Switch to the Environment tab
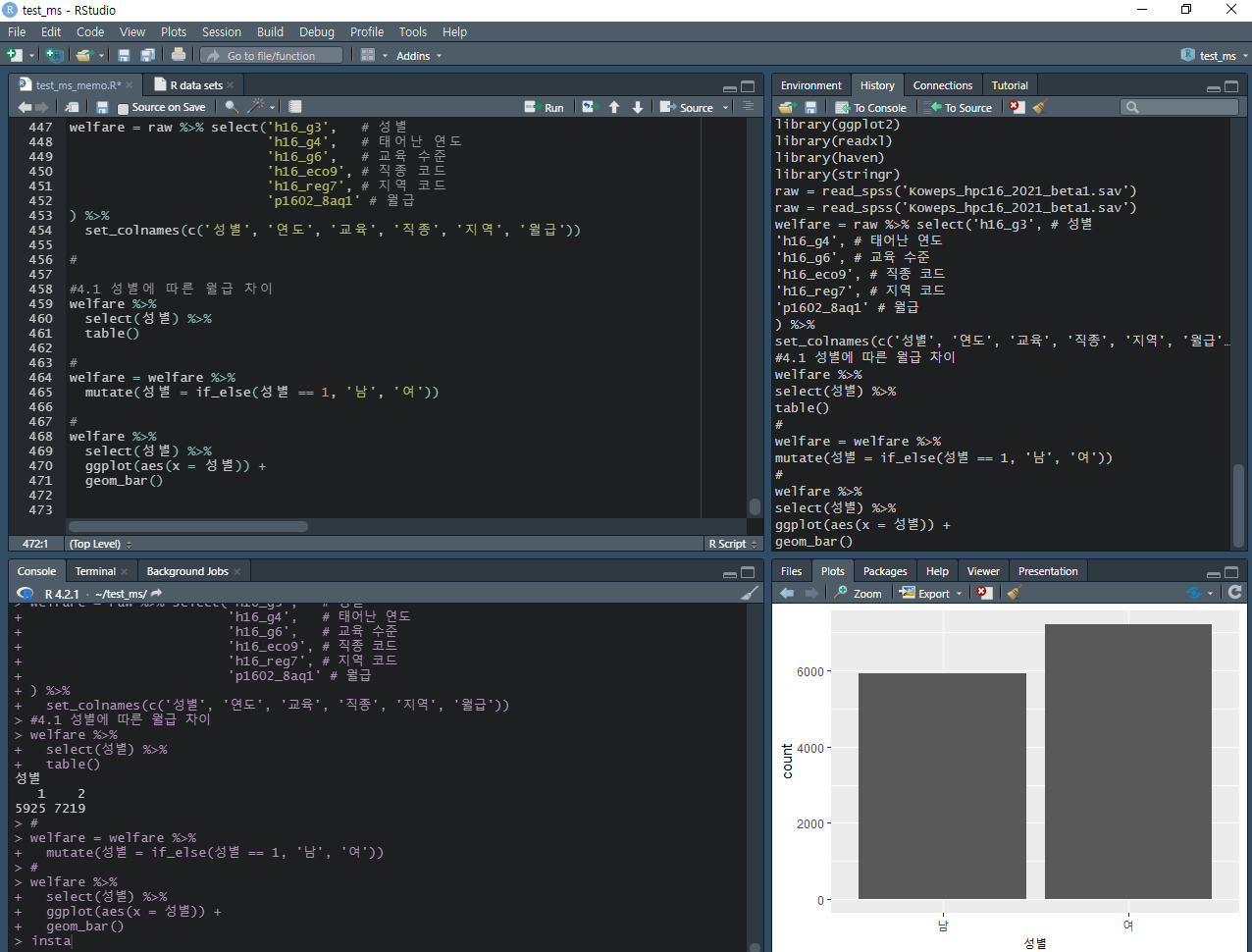Screen dimensions: 1252x952 (x=810, y=85)
